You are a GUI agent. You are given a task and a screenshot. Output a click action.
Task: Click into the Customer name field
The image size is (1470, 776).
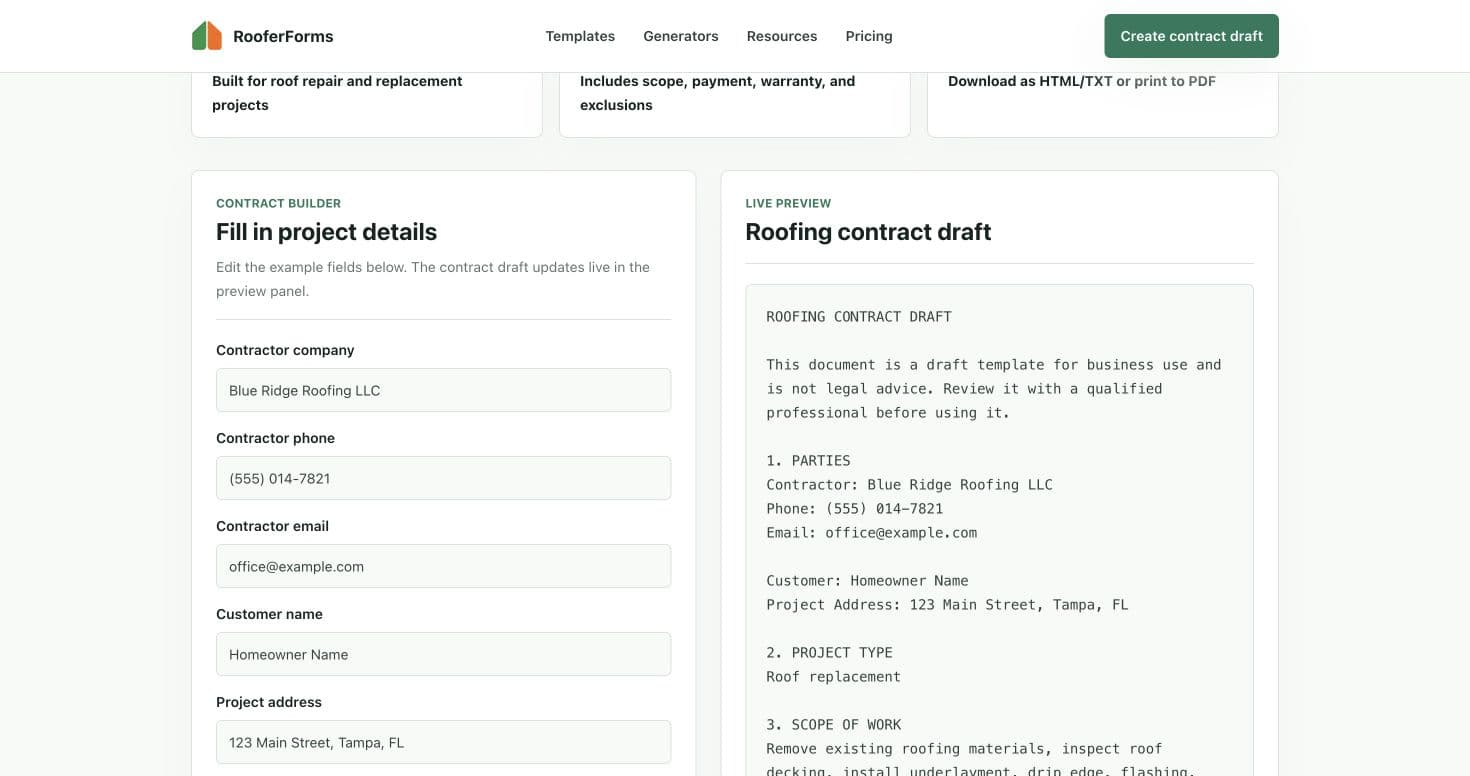(x=443, y=654)
